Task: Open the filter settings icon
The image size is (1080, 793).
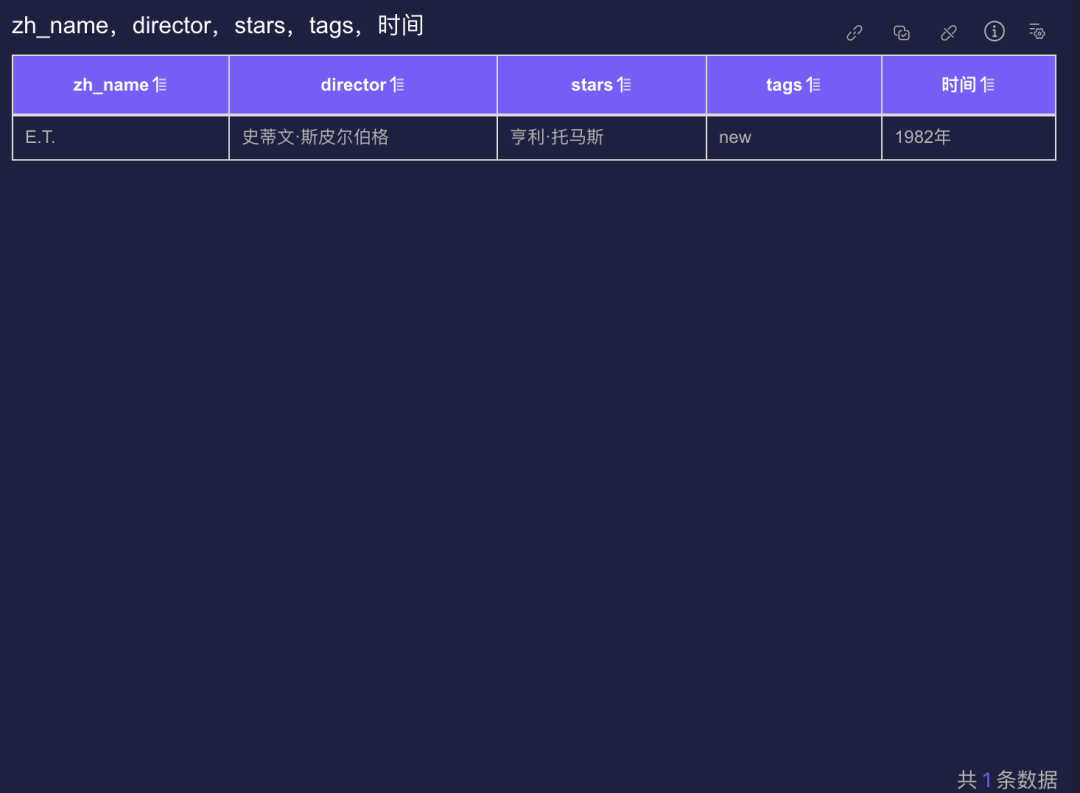Action: pyautogui.click(x=1037, y=32)
